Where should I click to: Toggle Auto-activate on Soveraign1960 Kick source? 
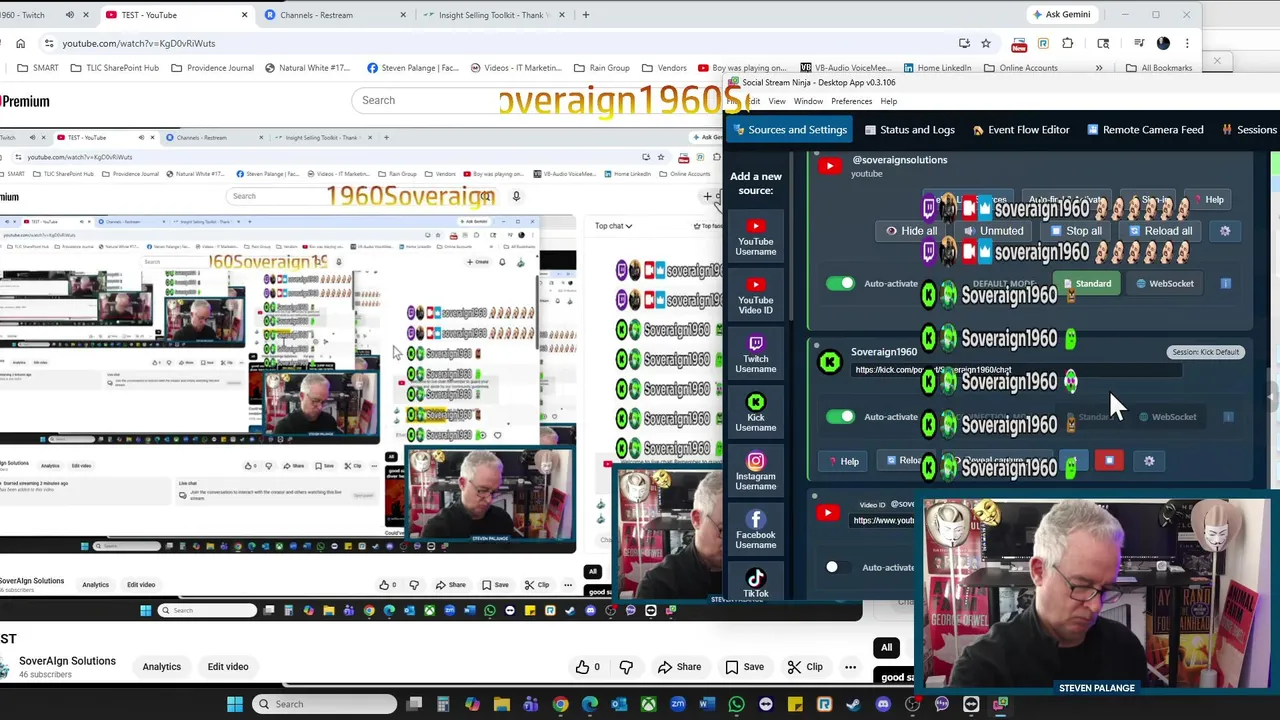coord(841,417)
